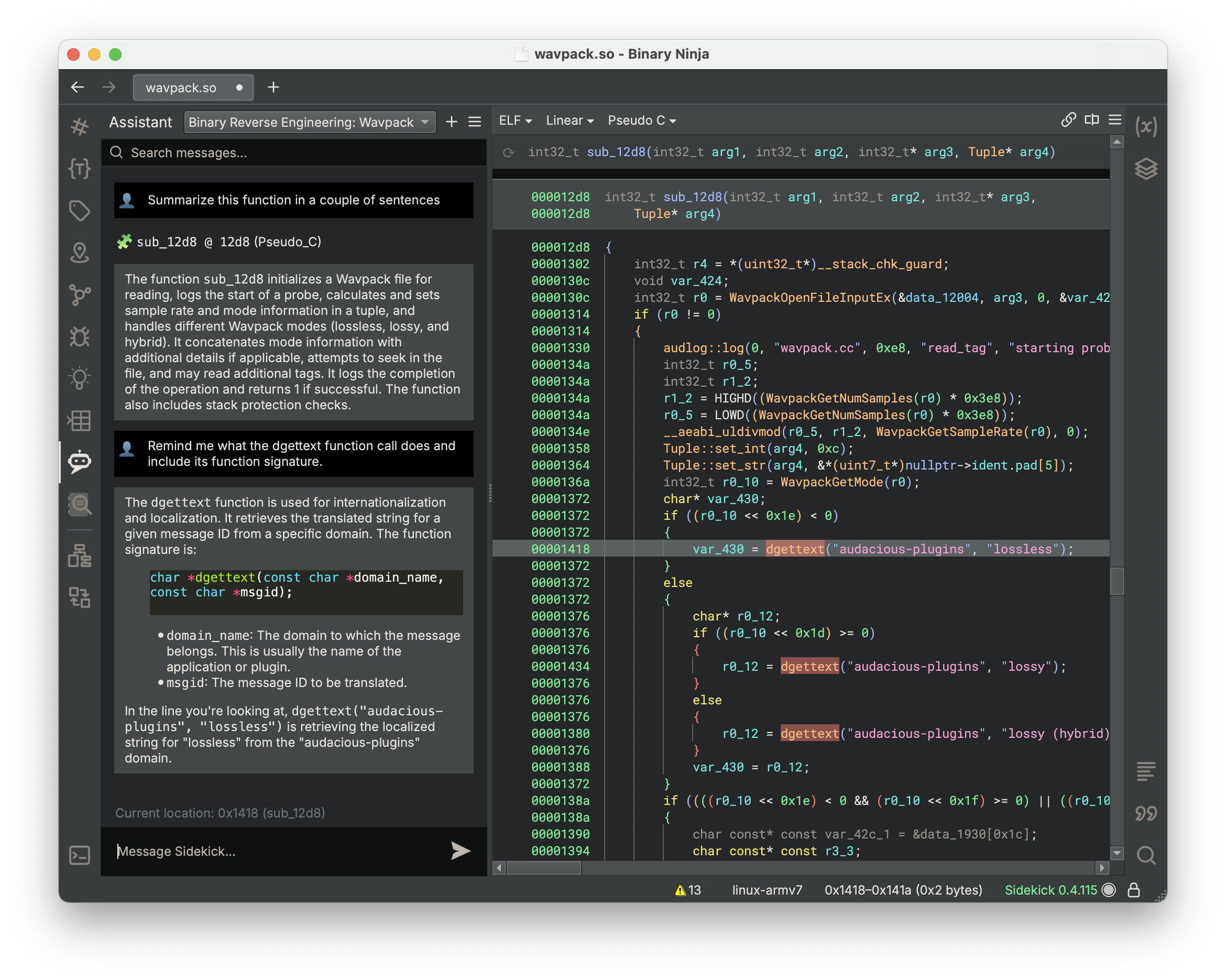Click address 00001418 in the code listing

[560, 549]
